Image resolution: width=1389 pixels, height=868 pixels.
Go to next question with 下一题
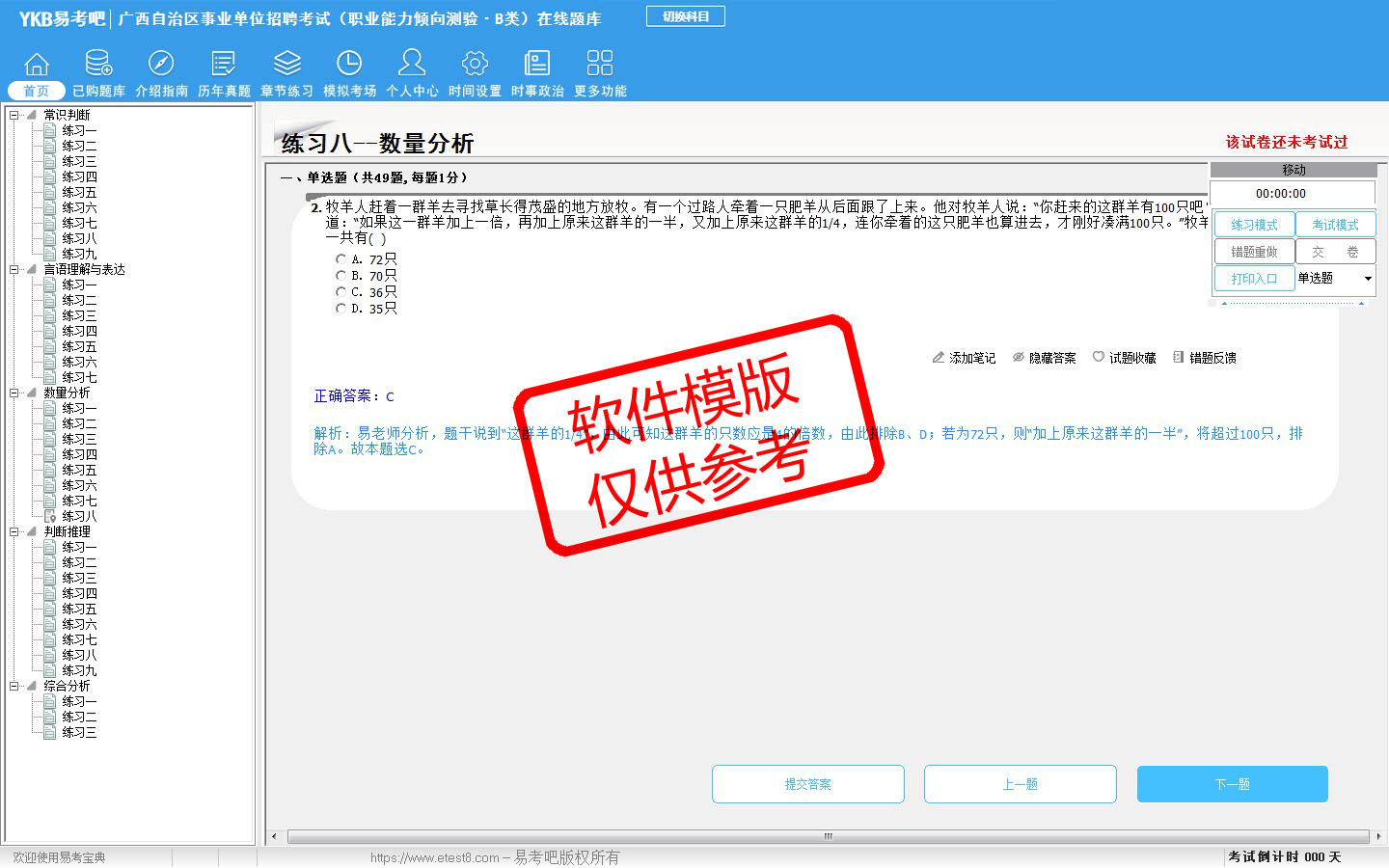(x=1232, y=784)
